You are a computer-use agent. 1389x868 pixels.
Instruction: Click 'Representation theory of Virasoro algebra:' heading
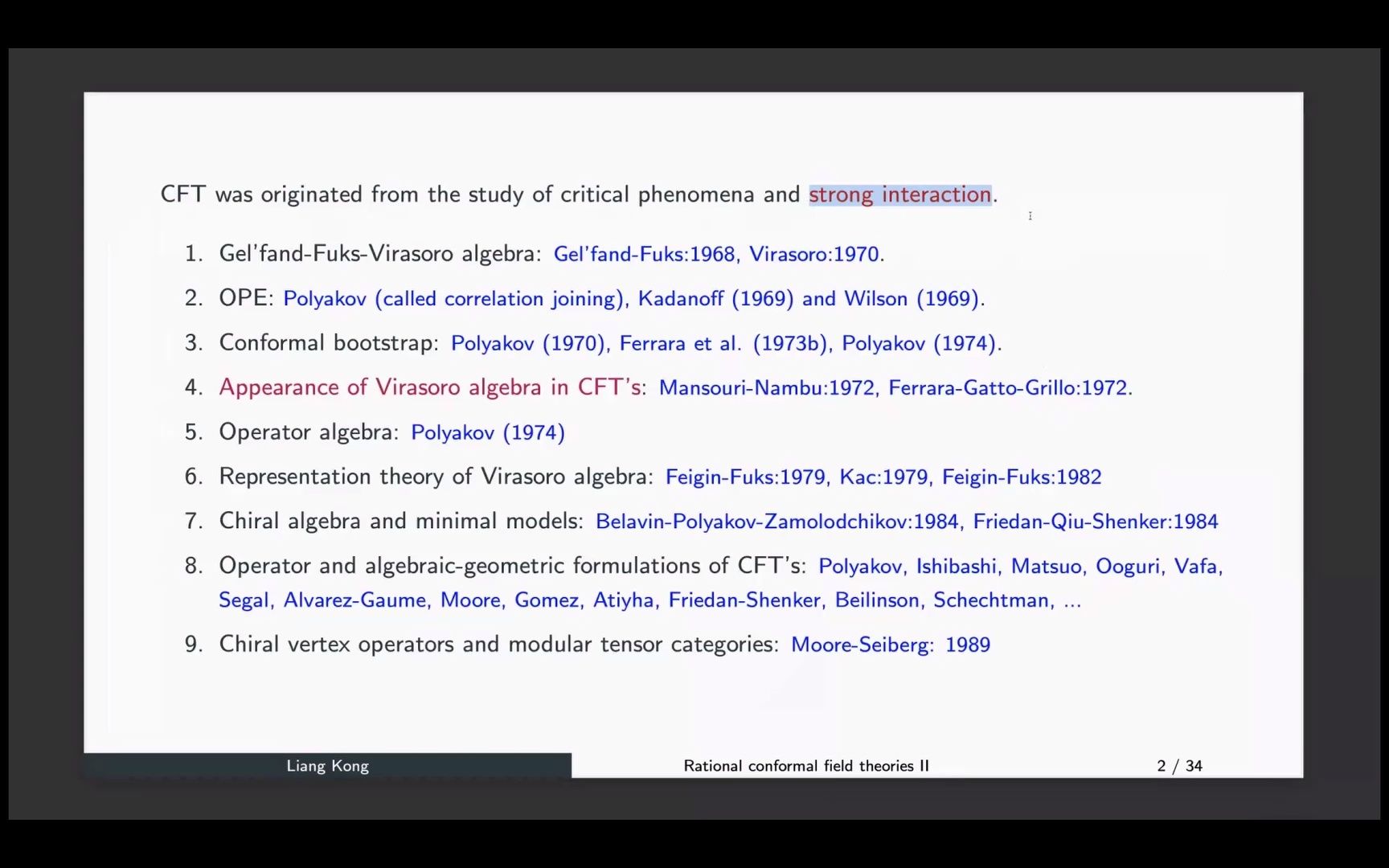436,477
